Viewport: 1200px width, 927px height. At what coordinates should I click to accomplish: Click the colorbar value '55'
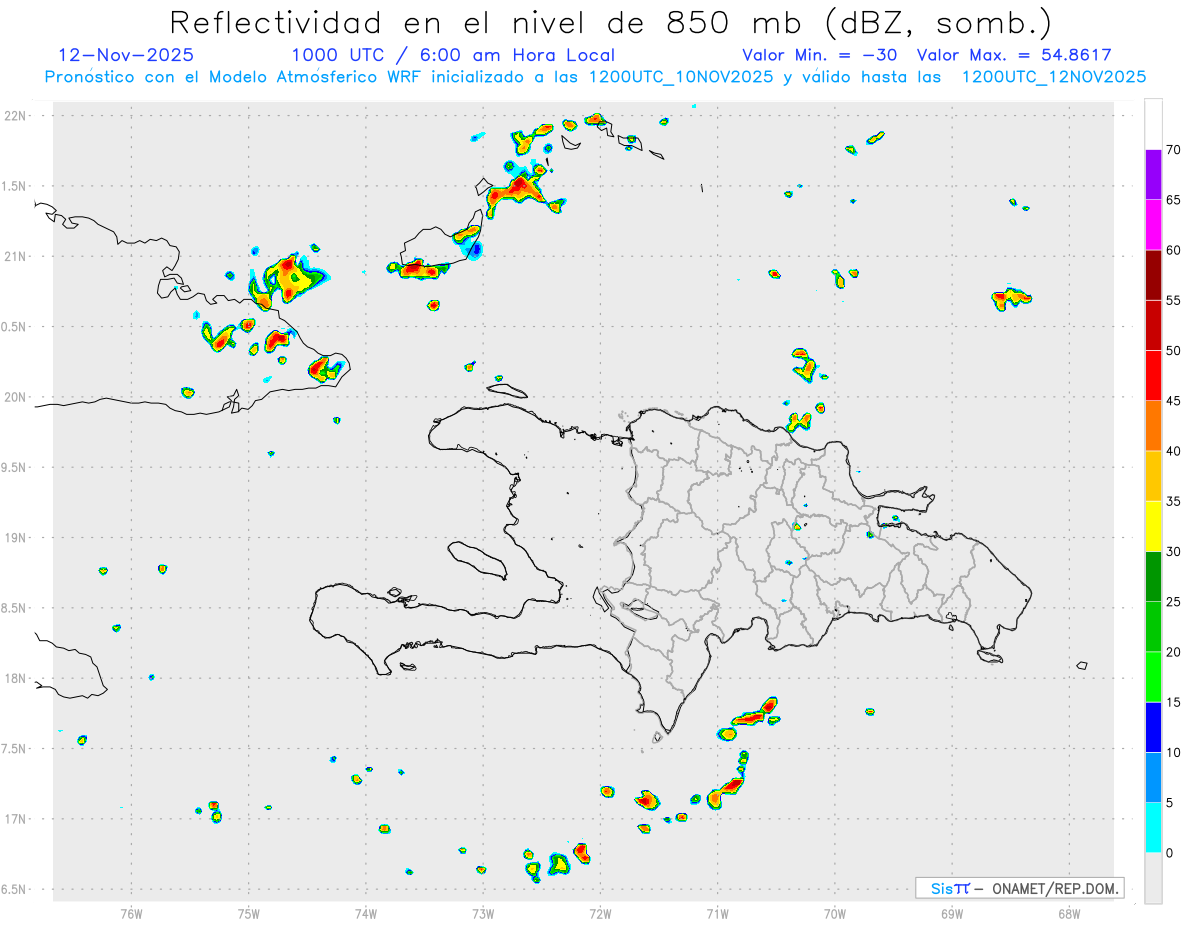pyautogui.click(x=1174, y=300)
